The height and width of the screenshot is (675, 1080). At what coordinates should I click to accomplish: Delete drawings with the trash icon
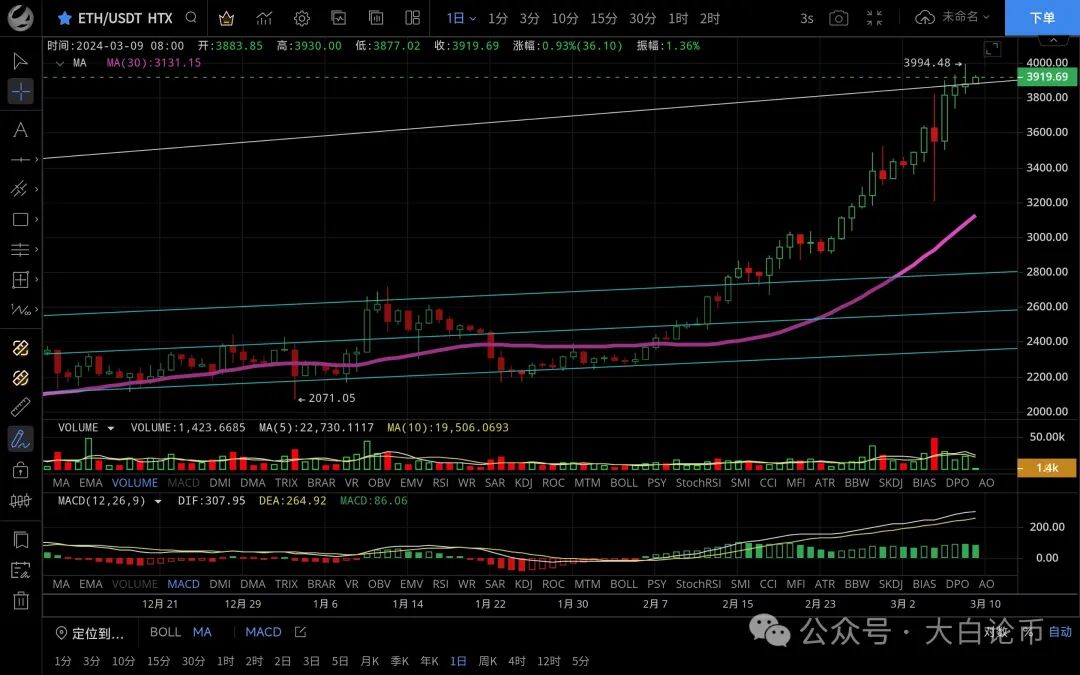tap(21, 601)
